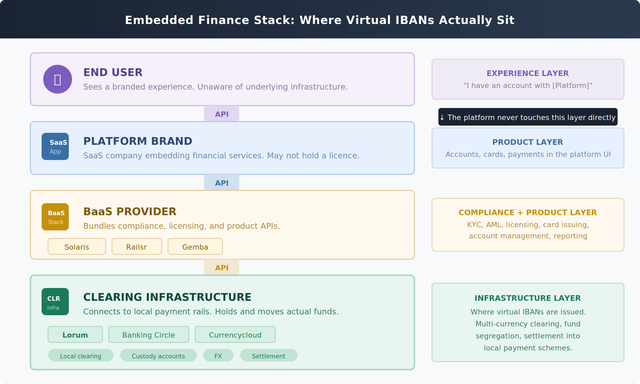Click the Local clearing tag
This screenshot has width=640, height=384.
(80, 356)
